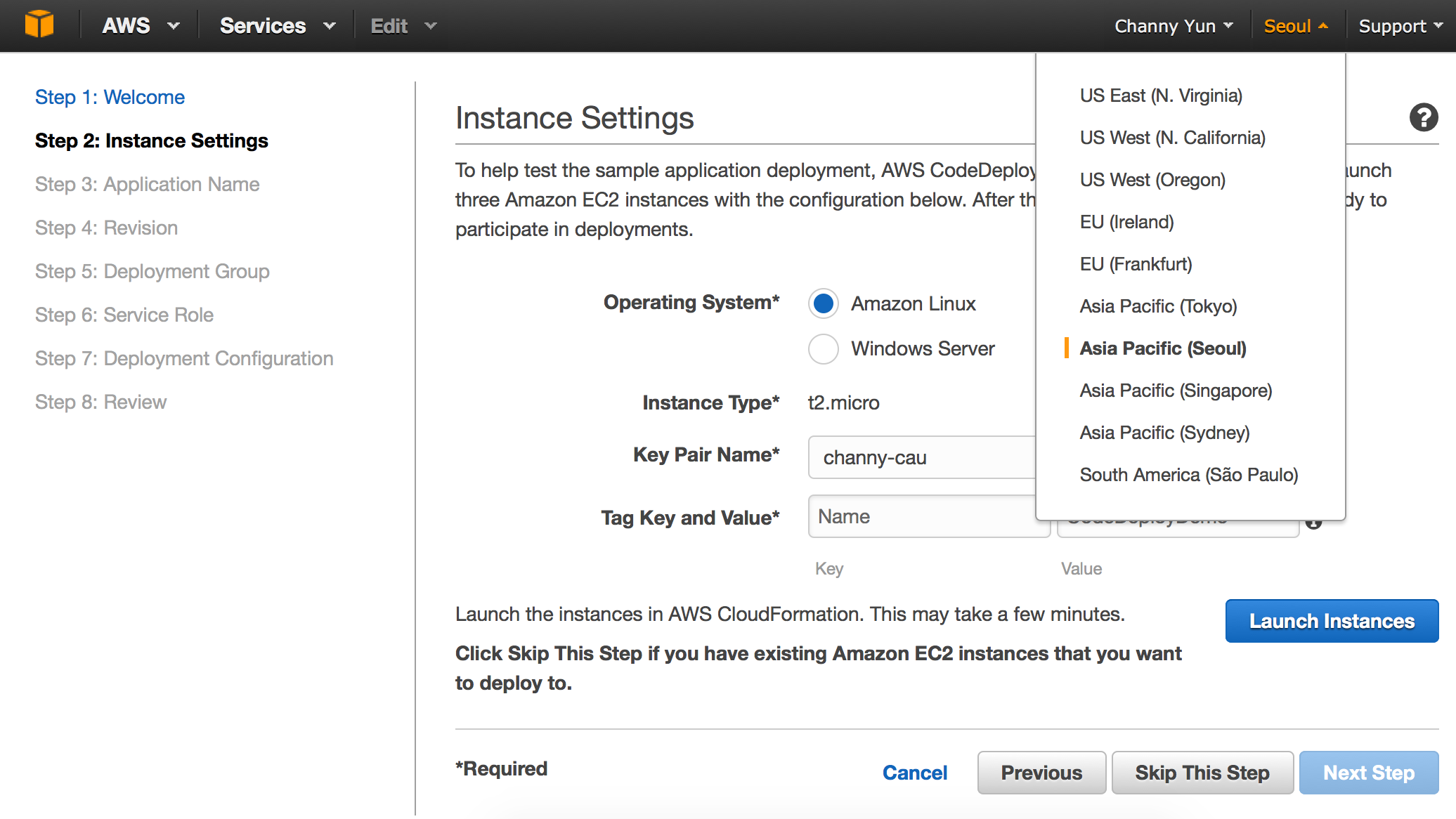The height and width of the screenshot is (819, 1456).
Task: Choose US East (N. Virginia) region
Action: [x=1161, y=96]
